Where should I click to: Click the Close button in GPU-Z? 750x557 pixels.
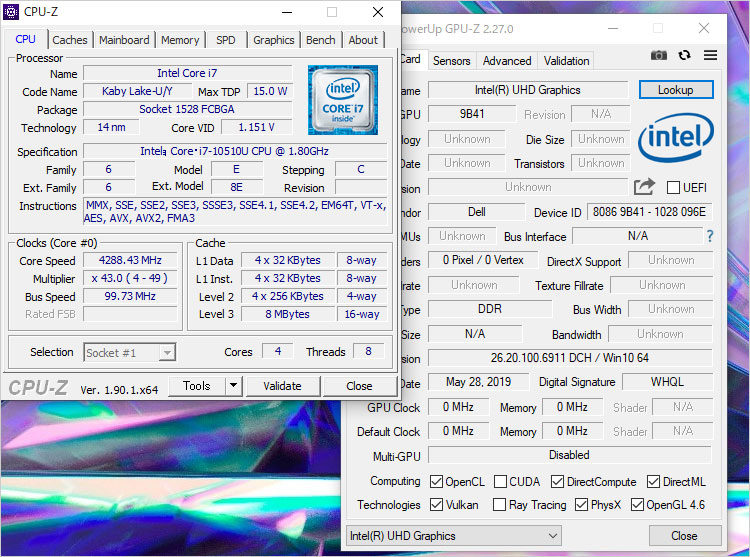pos(684,536)
